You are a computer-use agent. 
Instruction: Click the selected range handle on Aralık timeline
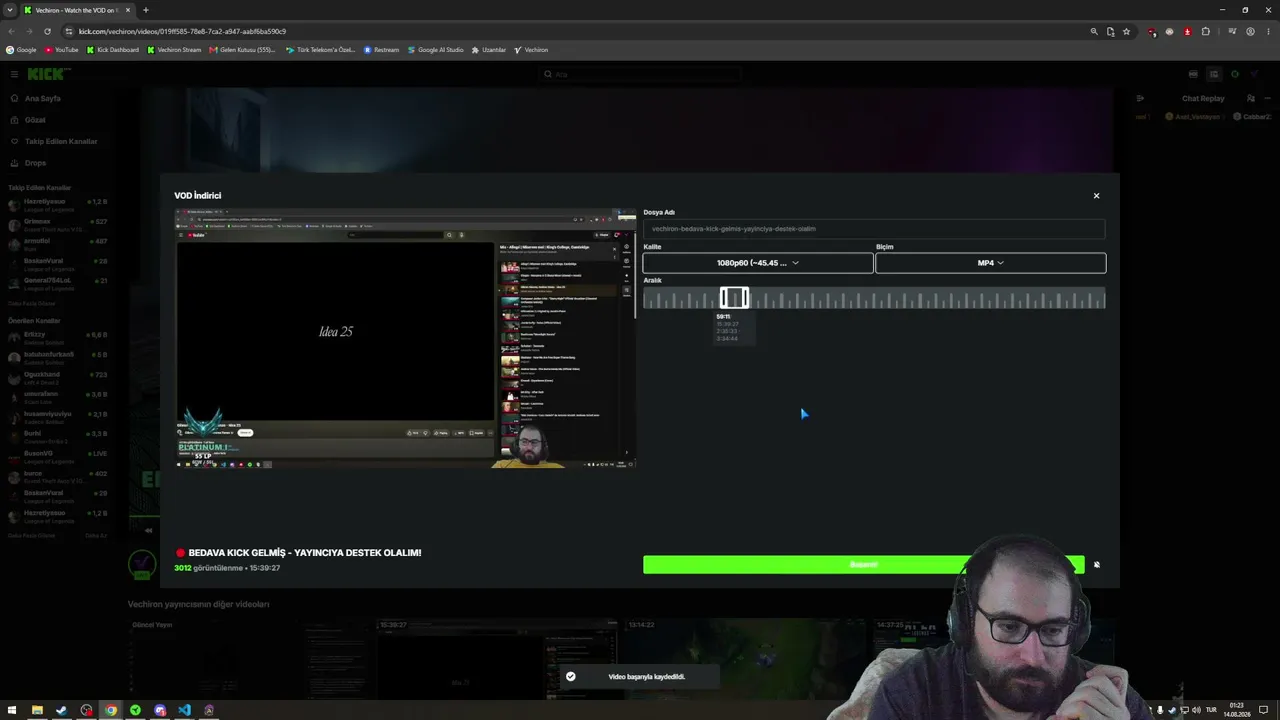click(x=734, y=298)
